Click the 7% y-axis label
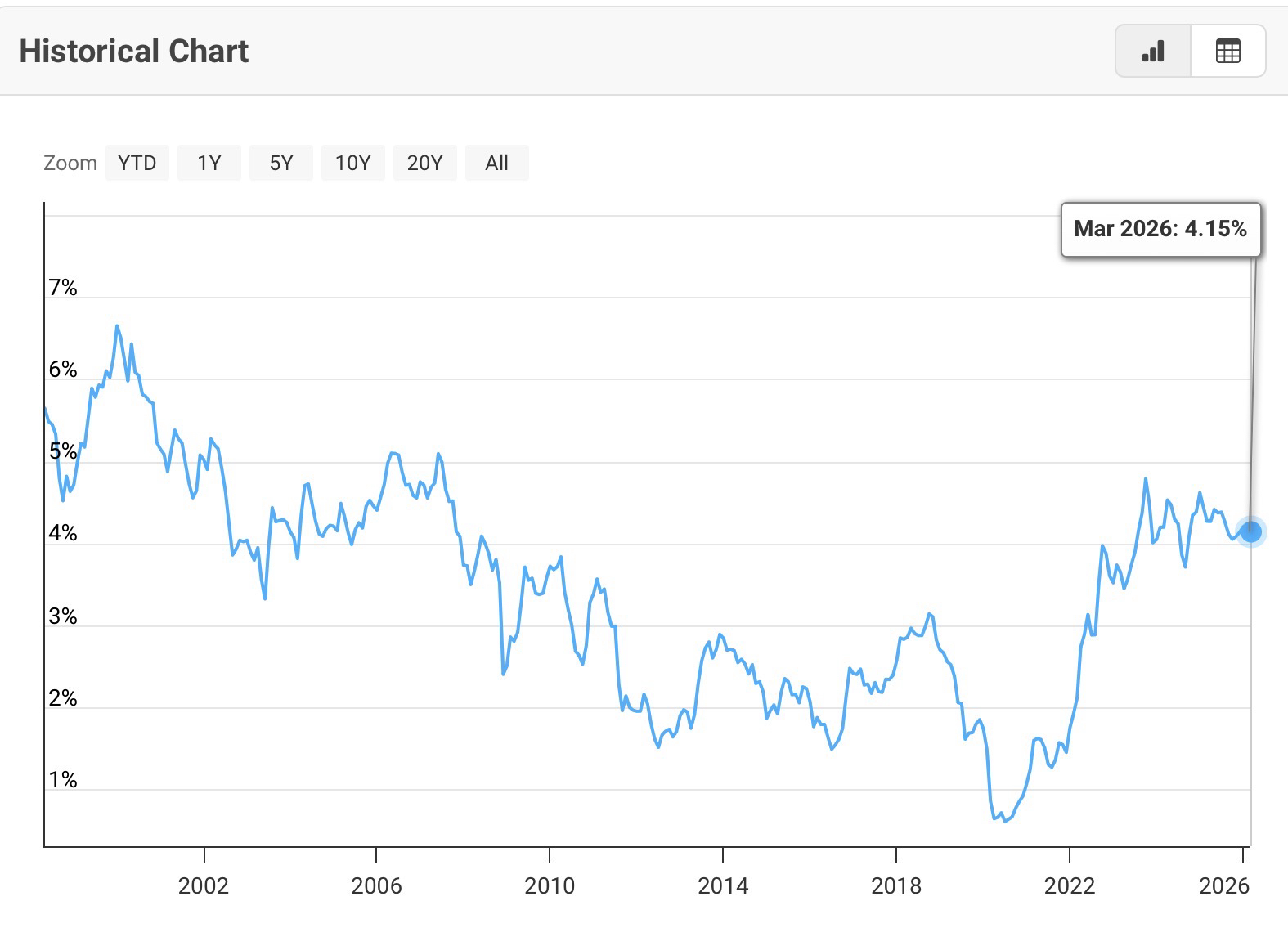This screenshot has width=1288, height=928. [x=63, y=288]
